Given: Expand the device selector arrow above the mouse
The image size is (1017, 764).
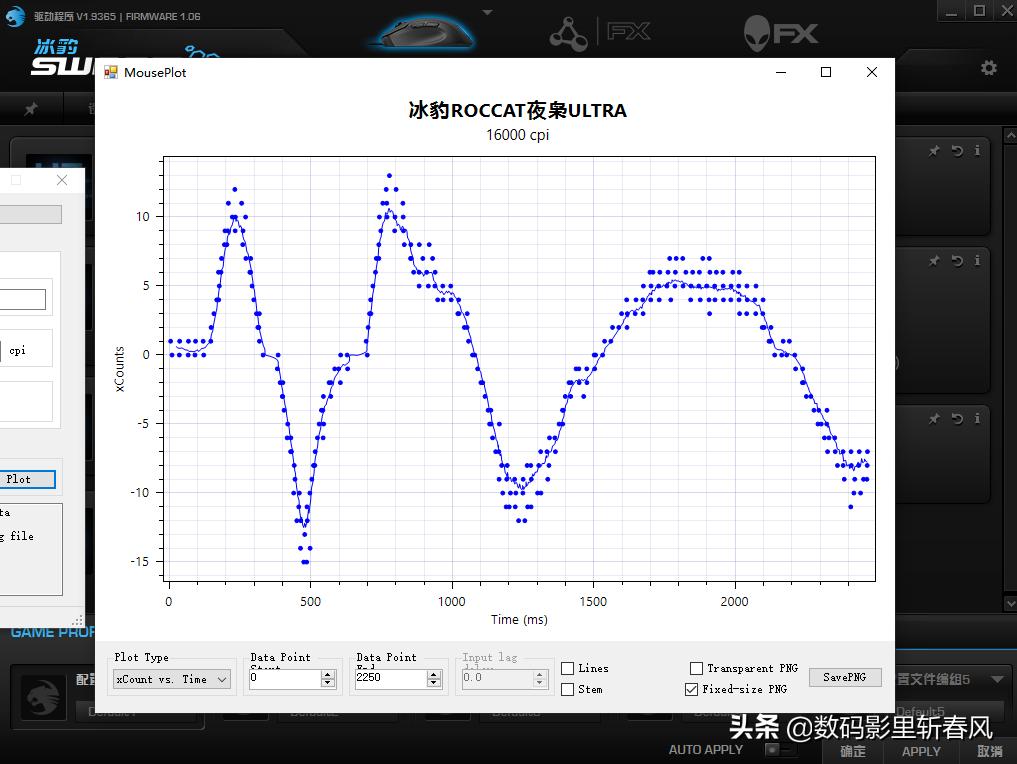Looking at the screenshot, I should click(x=487, y=12).
